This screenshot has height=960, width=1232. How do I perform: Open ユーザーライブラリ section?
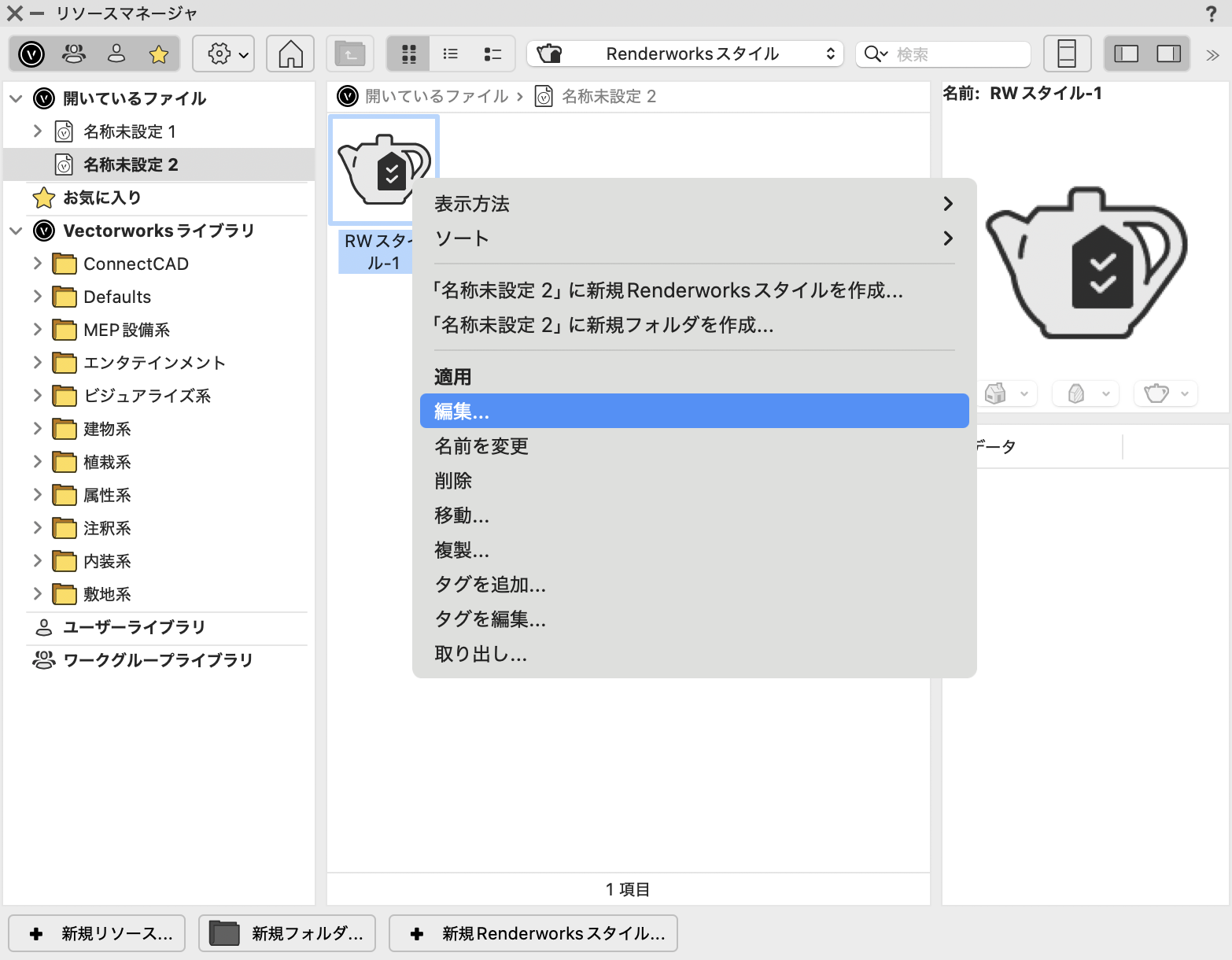click(x=134, y=627)
